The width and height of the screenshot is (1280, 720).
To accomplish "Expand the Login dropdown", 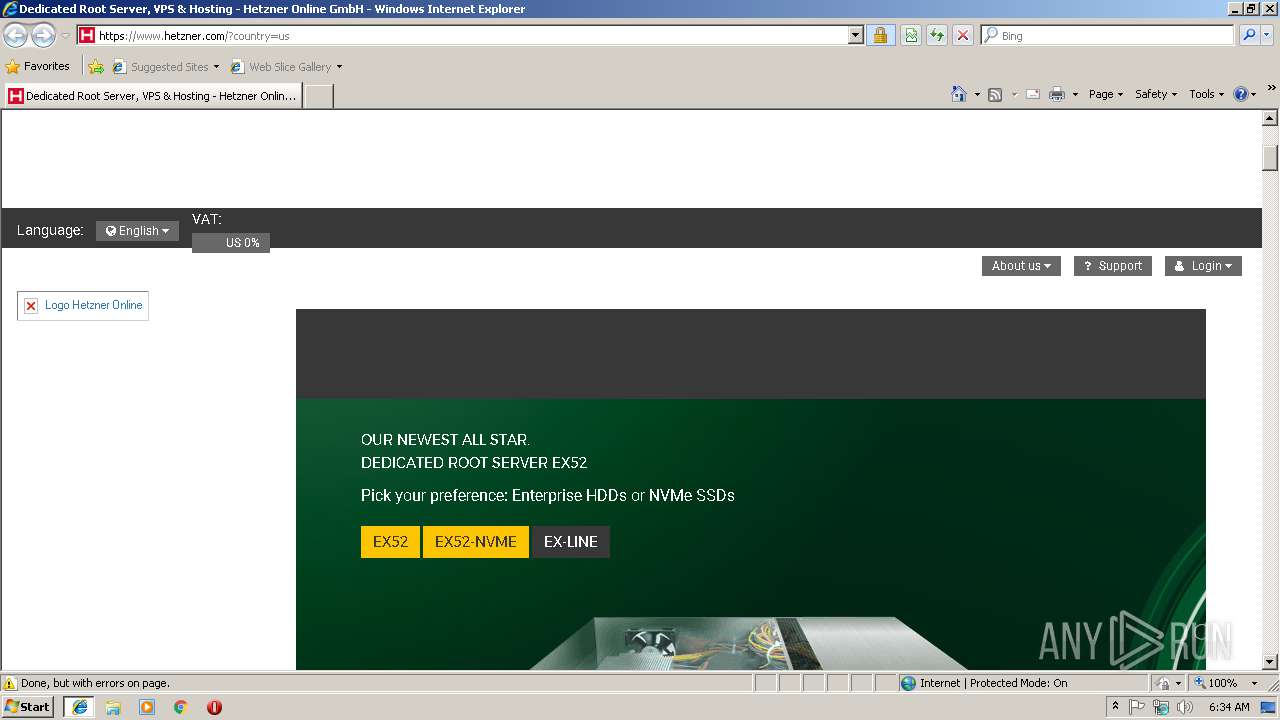I will pyautogui.click(x=1203, y=266).
